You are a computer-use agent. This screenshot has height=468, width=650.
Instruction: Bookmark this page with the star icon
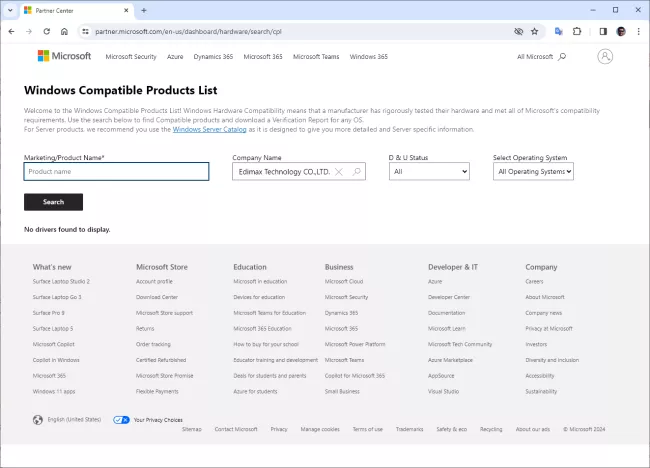535,31
